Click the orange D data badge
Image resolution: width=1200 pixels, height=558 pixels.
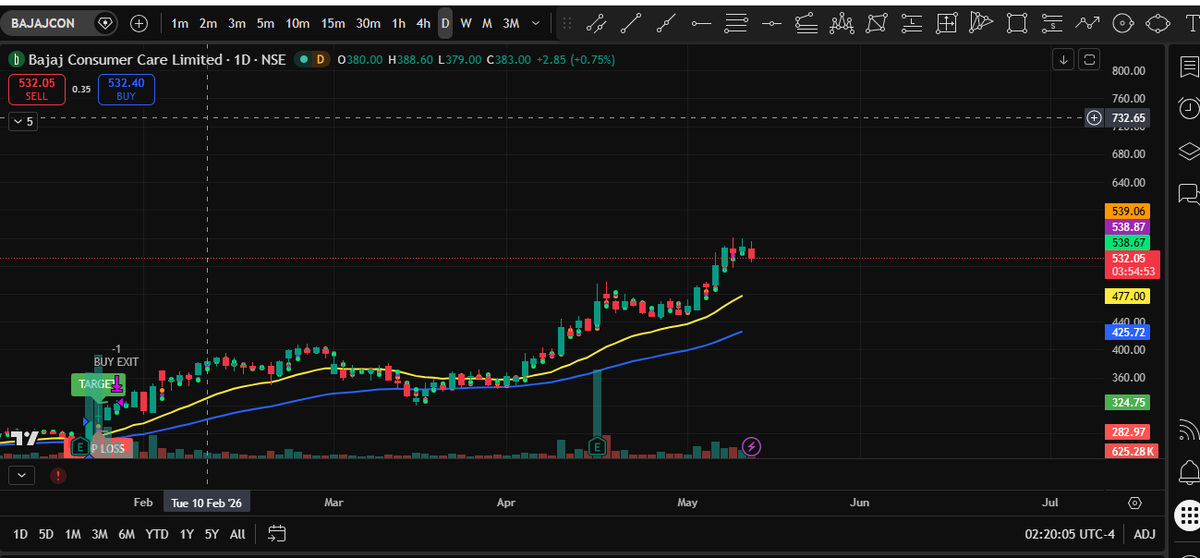coord(321,60)
